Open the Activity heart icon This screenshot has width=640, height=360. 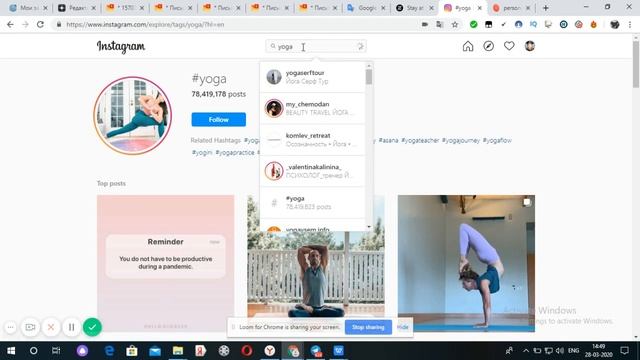(509, 46)
